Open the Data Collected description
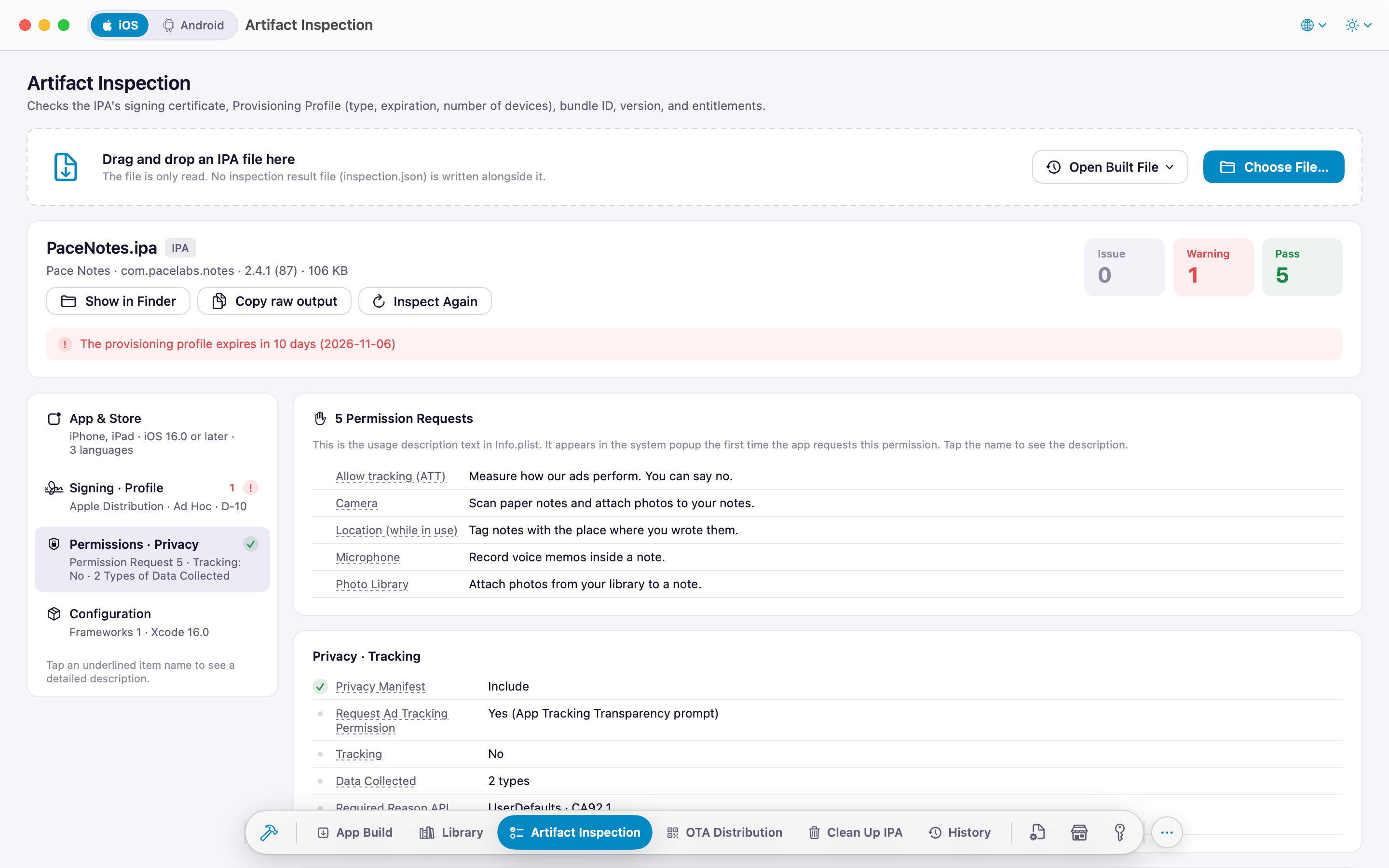Image resolution: width=1389 pixels, height=868 pixels. 376,781
